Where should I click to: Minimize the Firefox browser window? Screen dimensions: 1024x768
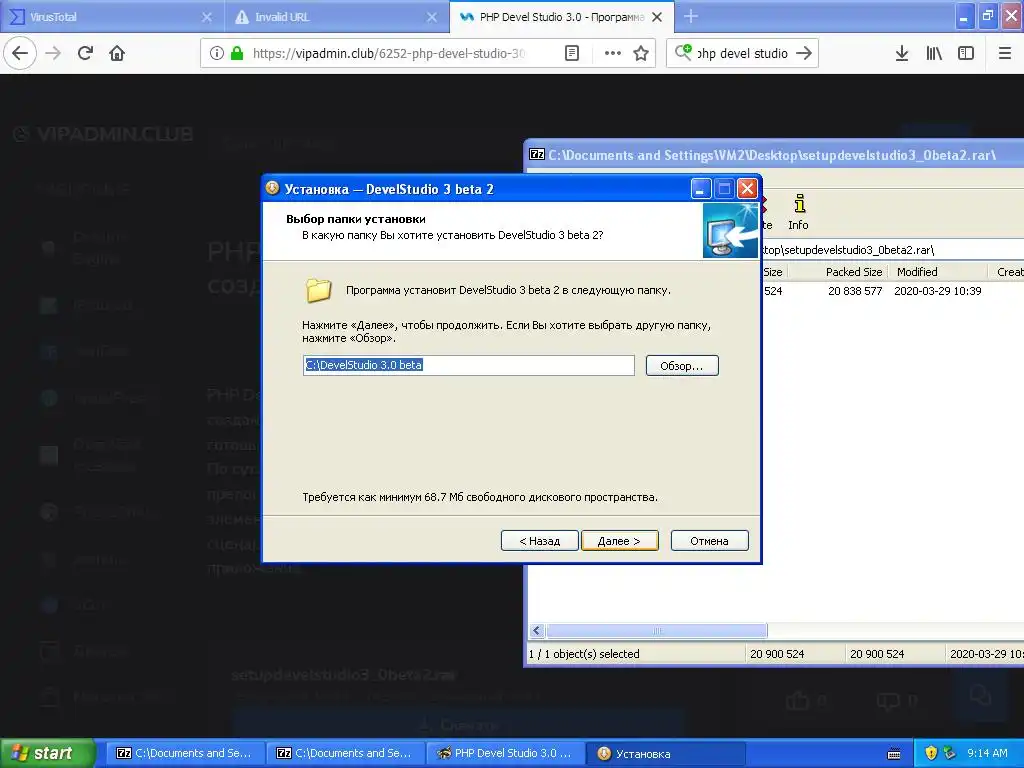[x=964, y=16]
